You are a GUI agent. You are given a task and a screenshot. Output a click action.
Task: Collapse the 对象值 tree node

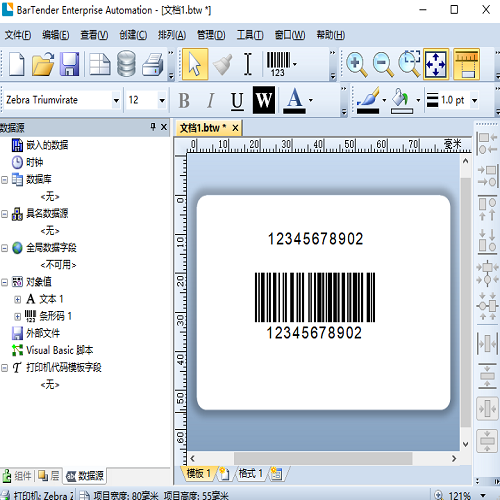pos(4,282)
